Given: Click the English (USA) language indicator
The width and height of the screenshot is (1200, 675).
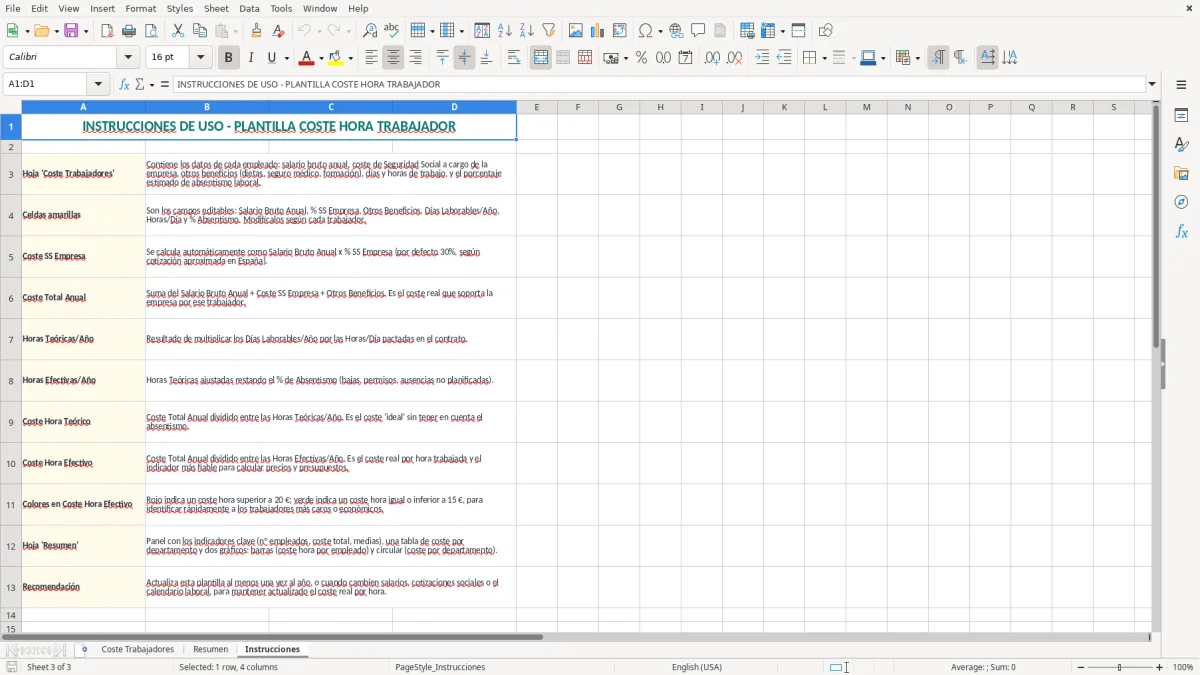Looking at the screenshot, I should [x=697, y=667].
